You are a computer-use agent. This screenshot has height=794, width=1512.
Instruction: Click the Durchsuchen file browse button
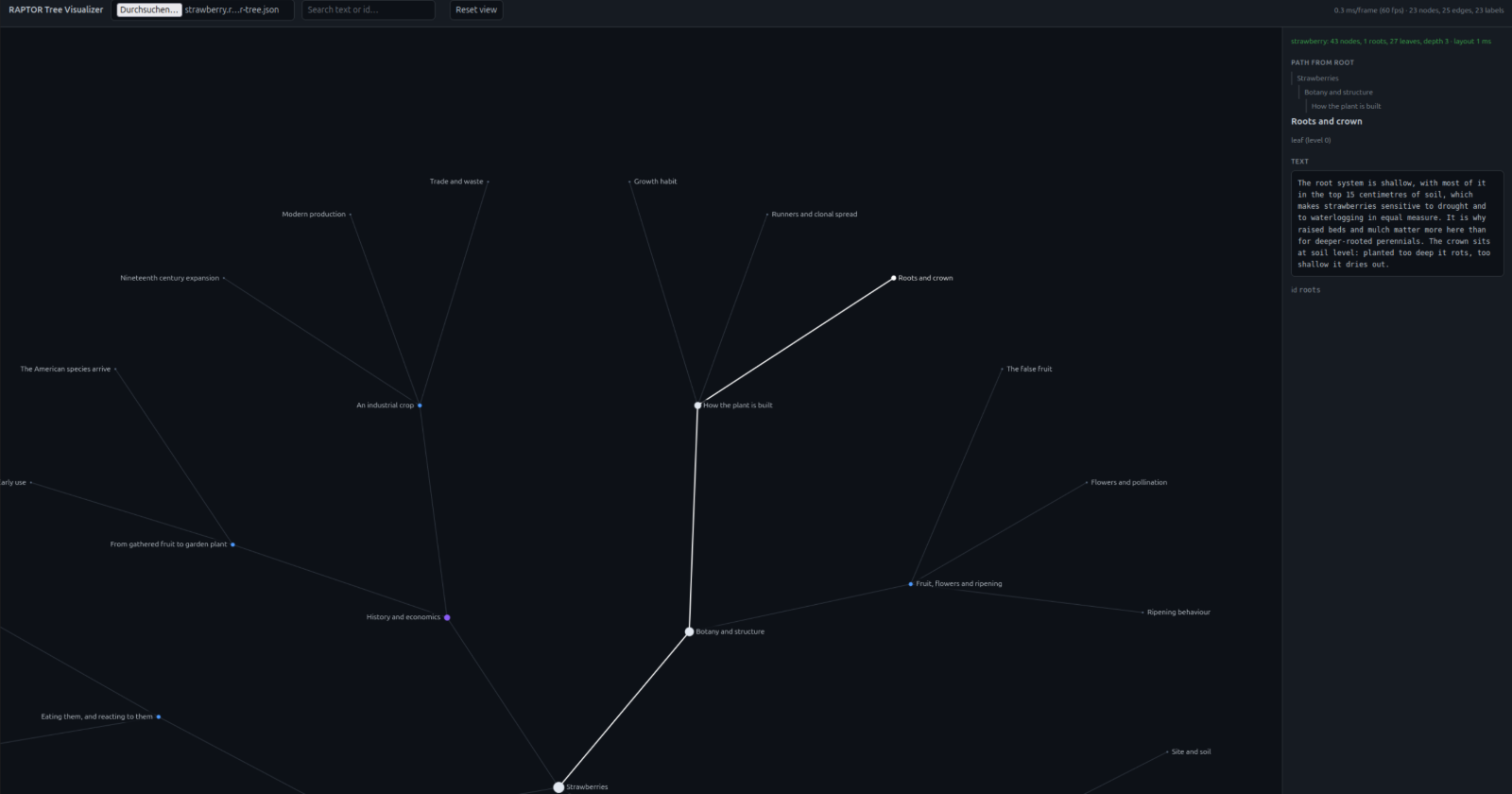point(148,9)
